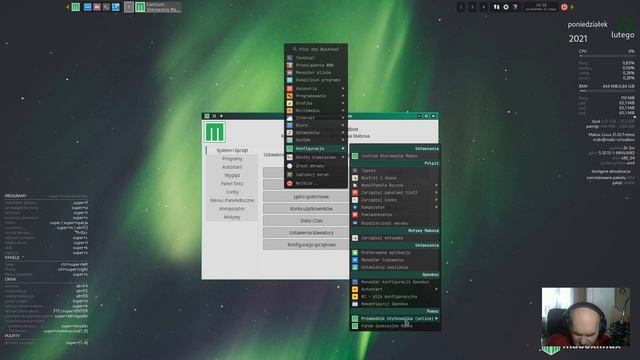Open the Programy sidebar tab

pos(232,159)
